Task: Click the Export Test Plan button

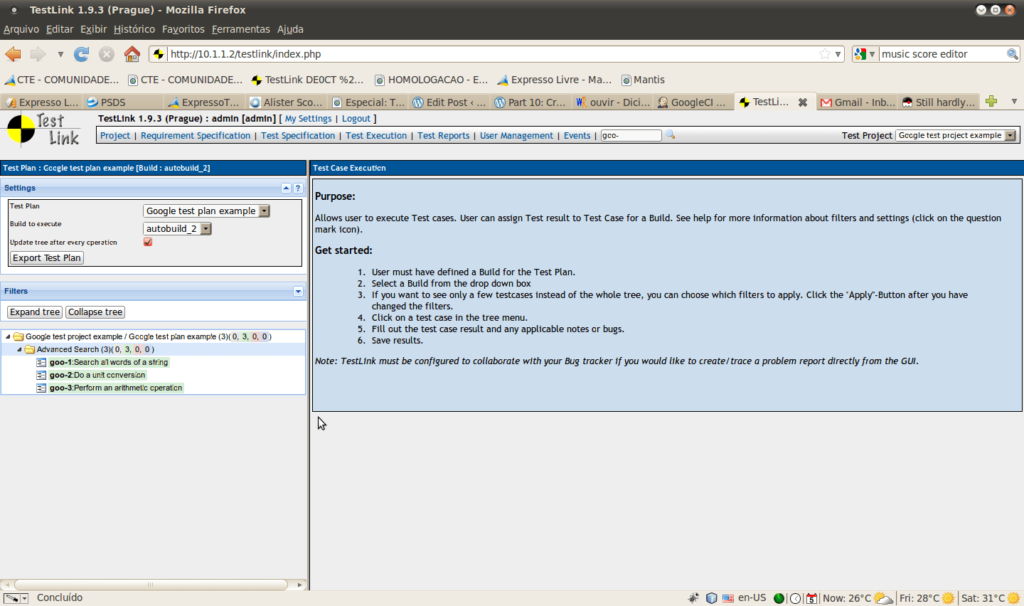Action: click(47, 258)
